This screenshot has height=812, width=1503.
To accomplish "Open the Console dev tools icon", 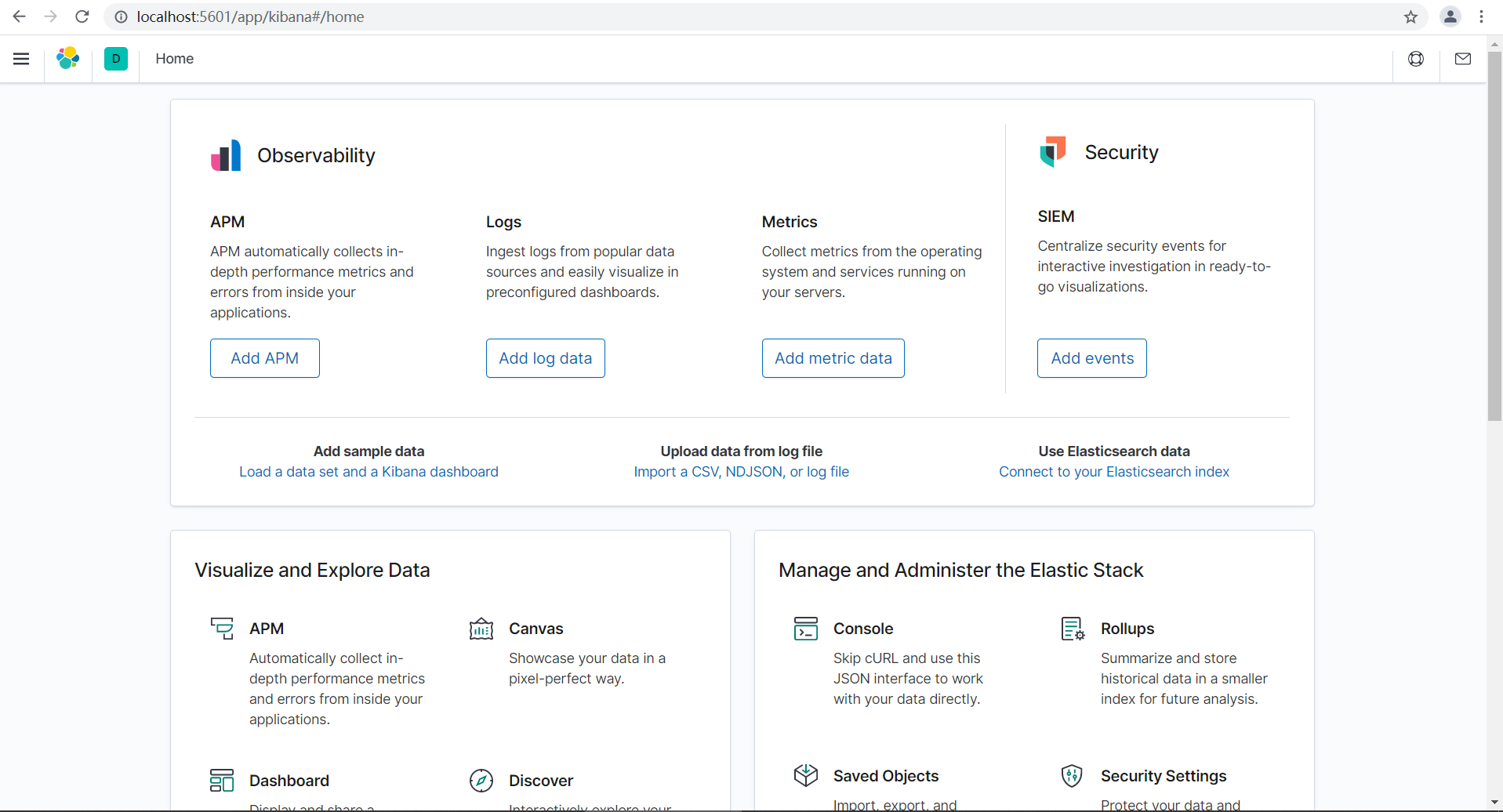I will (x=806, y=629).
